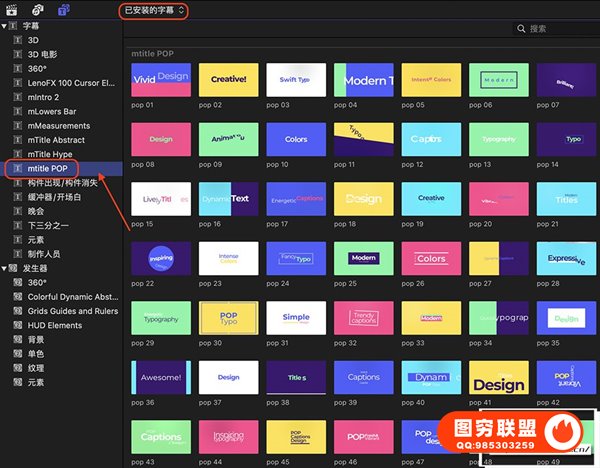
Task: Click the title icon beside mIntro 2
Action: pos(18,98)
